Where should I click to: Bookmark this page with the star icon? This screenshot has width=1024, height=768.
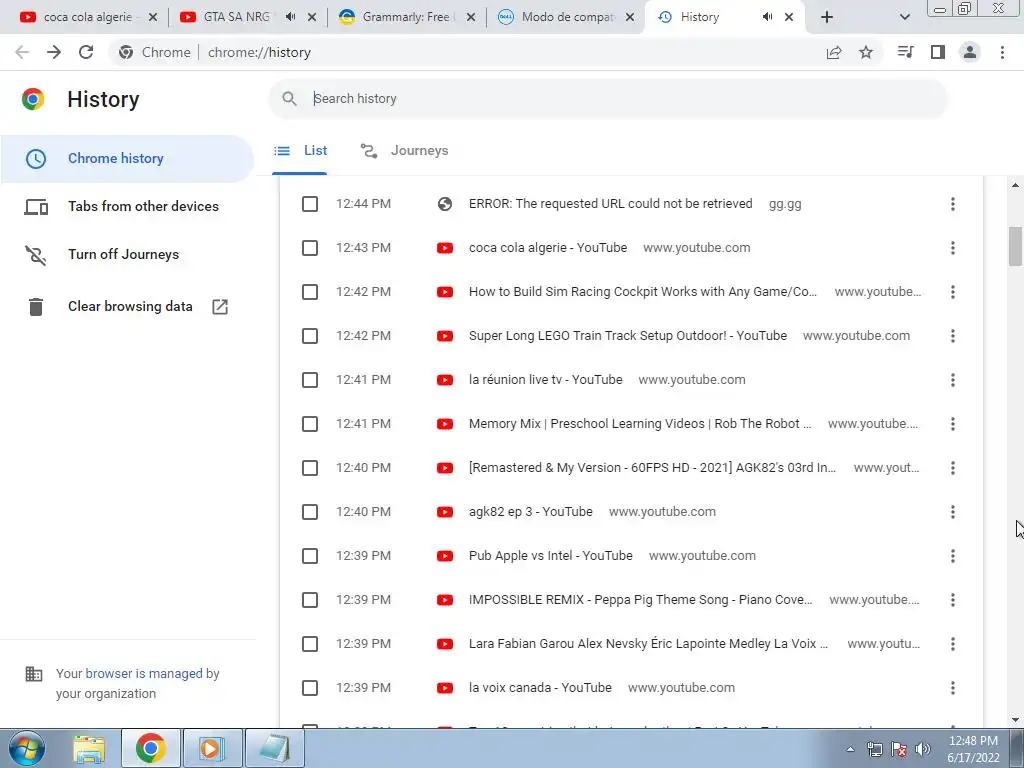pos(866,52)
